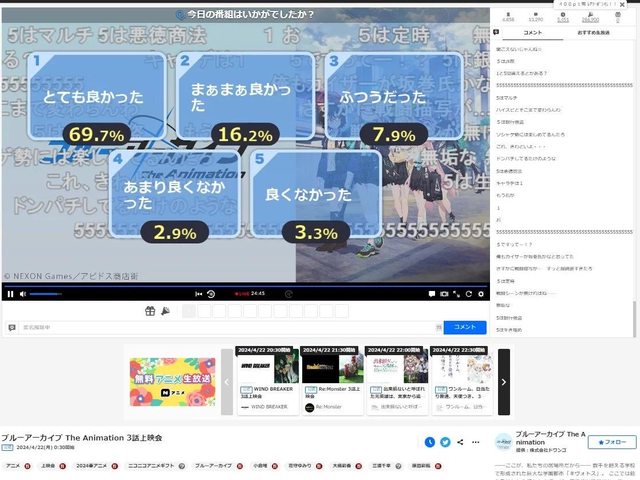Open WIND BREAKER 3話上映会 card
The height and width of the screenshot is (480, 640).
tap(268, 381)
